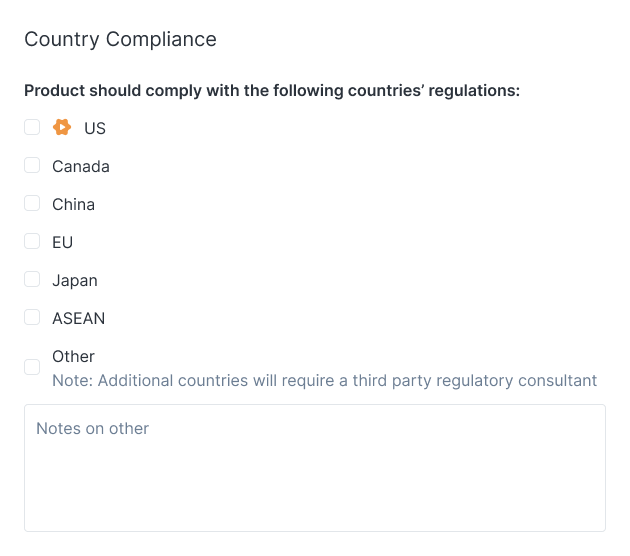The image size is (630, 556).
Task: Toggle the Japan checkbox
Action: [32, 279]
